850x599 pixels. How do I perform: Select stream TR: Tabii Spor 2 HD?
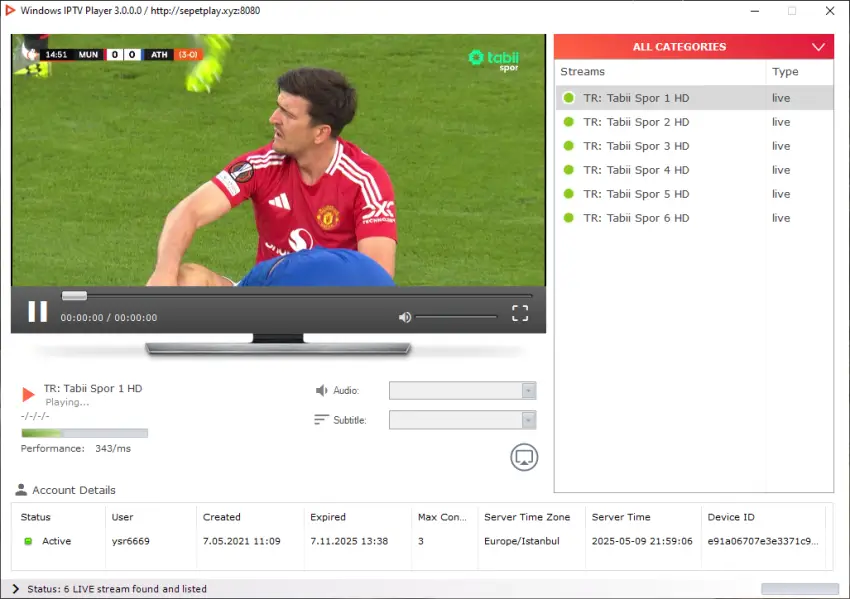tap(694, 122)
